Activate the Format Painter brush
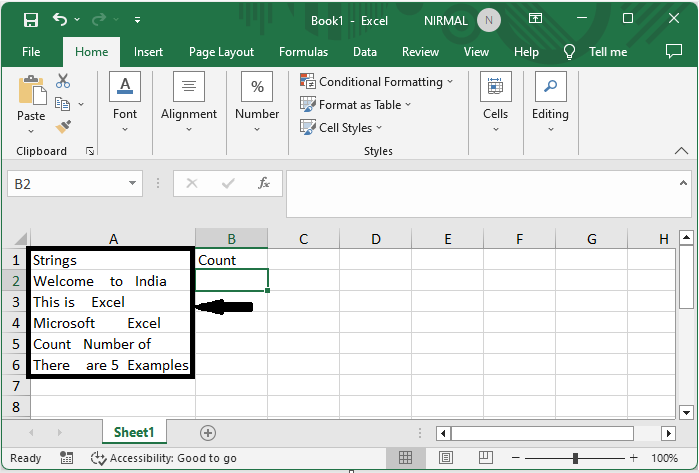The image size is (699, 473). coord(63,127)
